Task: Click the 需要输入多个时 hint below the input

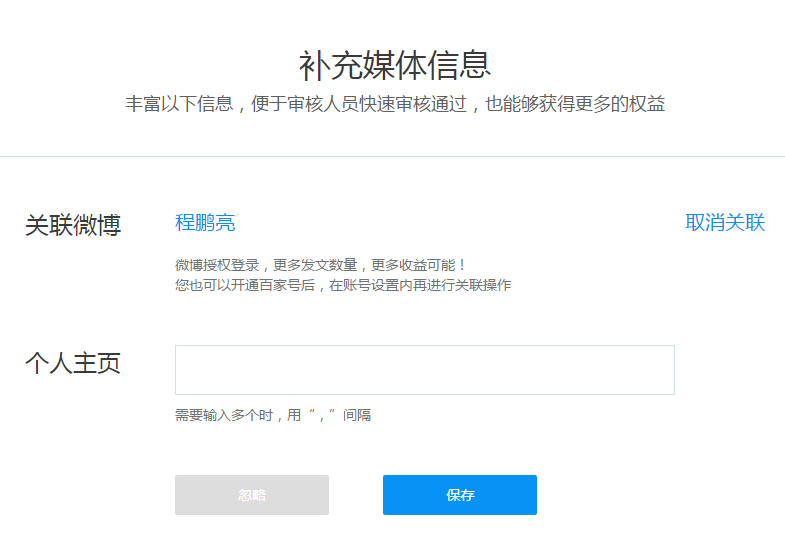Action: point(272,415)
